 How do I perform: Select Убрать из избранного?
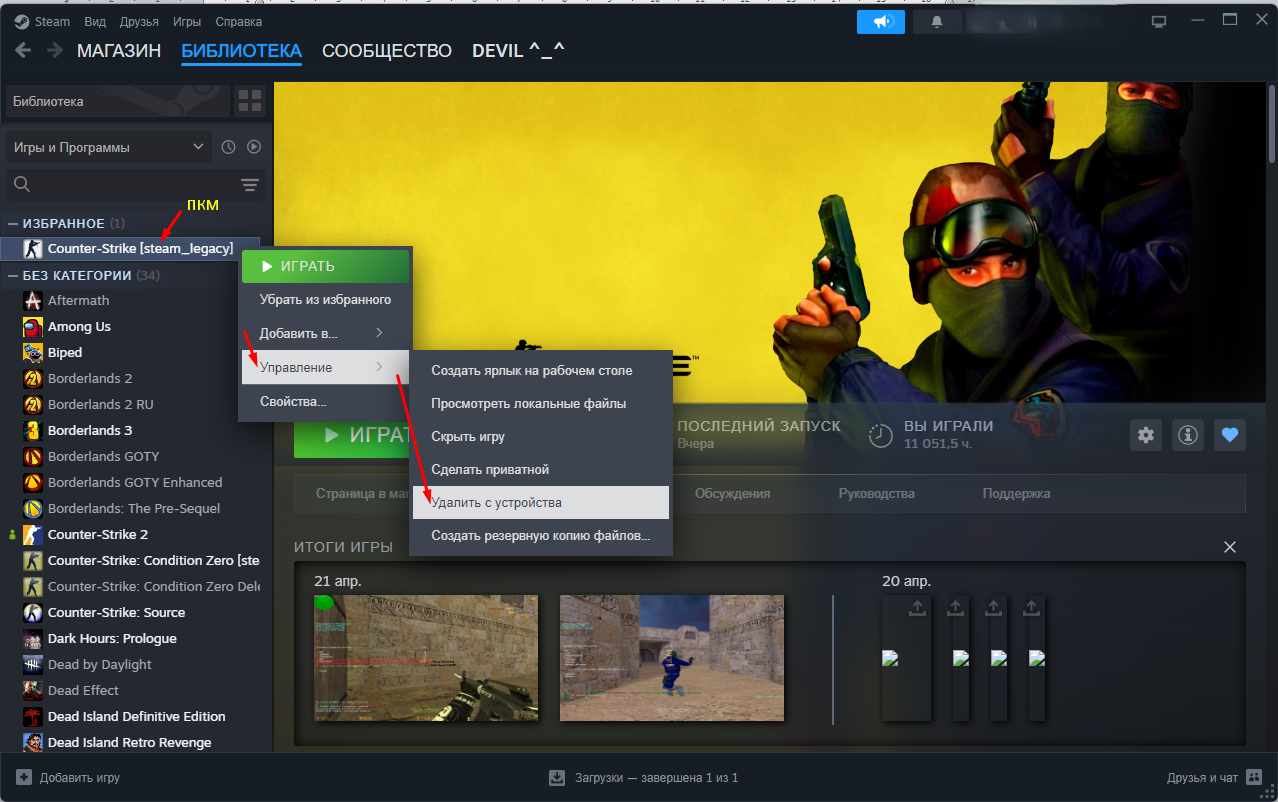[x=325, y=299]
